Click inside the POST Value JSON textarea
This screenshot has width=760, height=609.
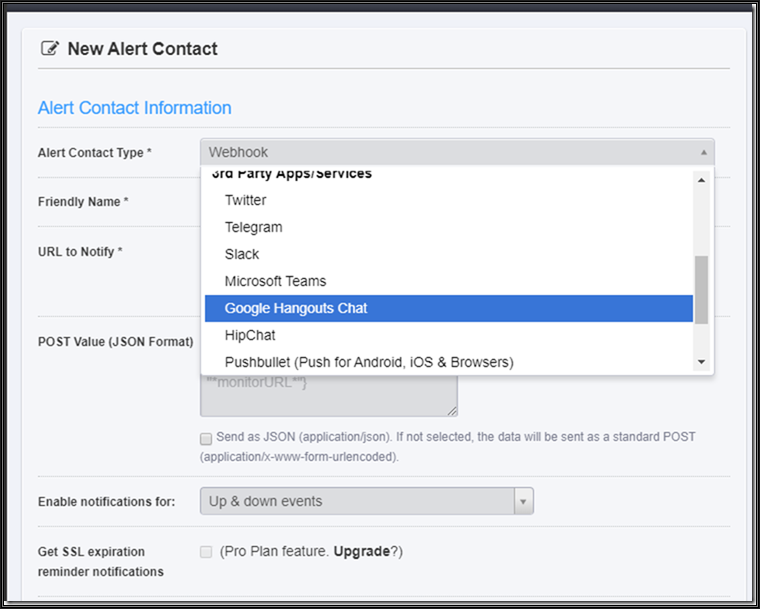[x=329, y=394]
